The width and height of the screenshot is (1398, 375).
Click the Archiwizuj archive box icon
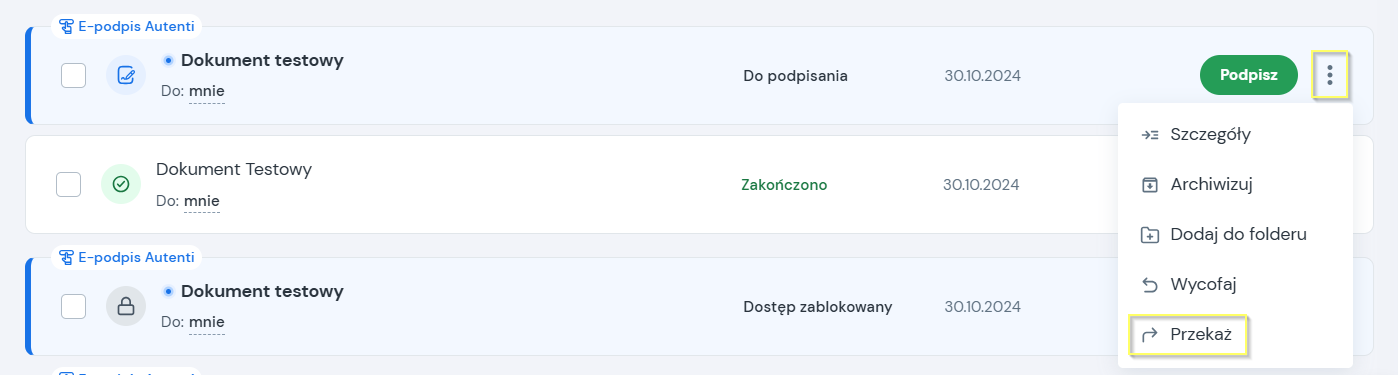[1150, 185]
